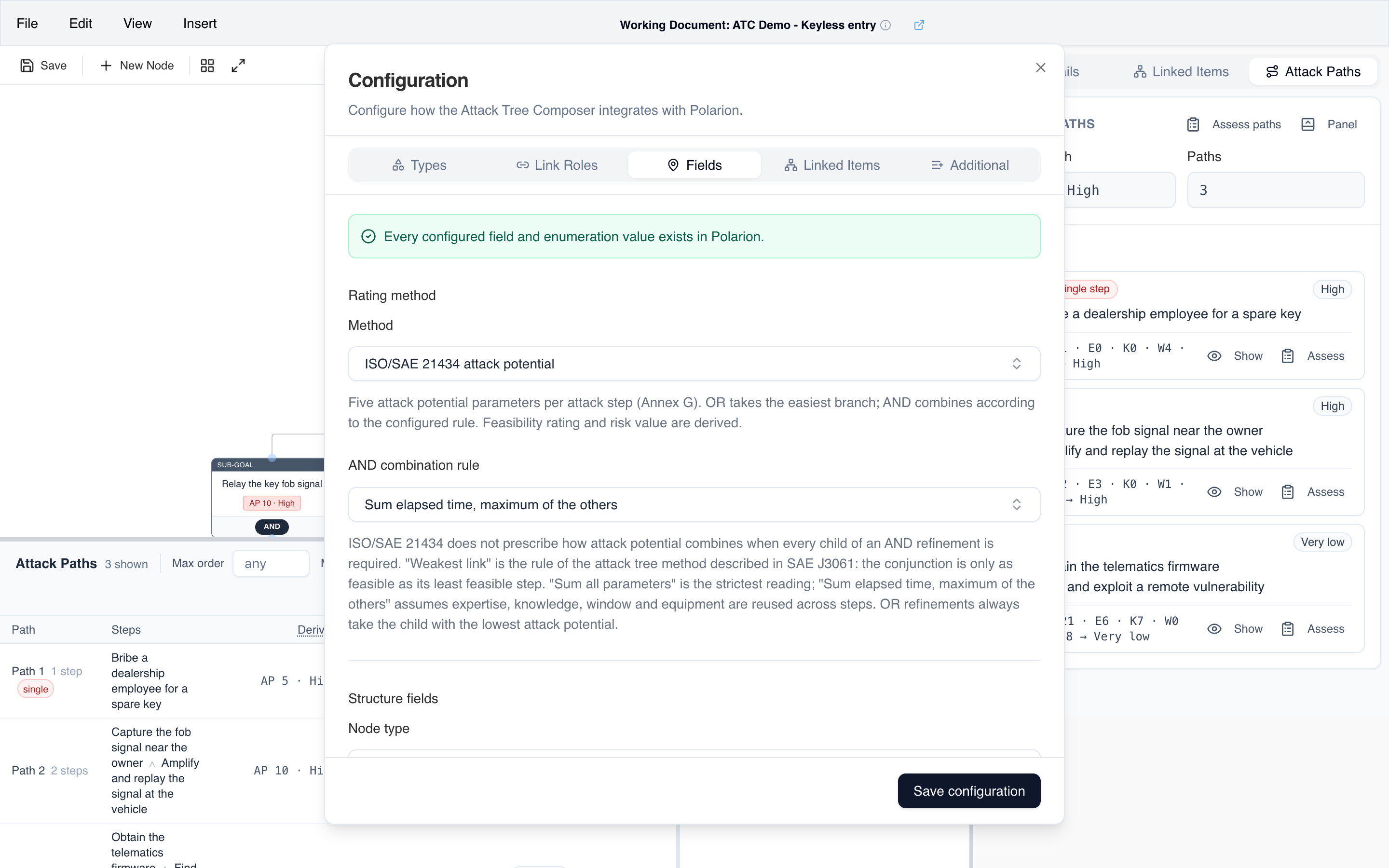
Task: Open the Edit menu
Action: tap(81, 24)
